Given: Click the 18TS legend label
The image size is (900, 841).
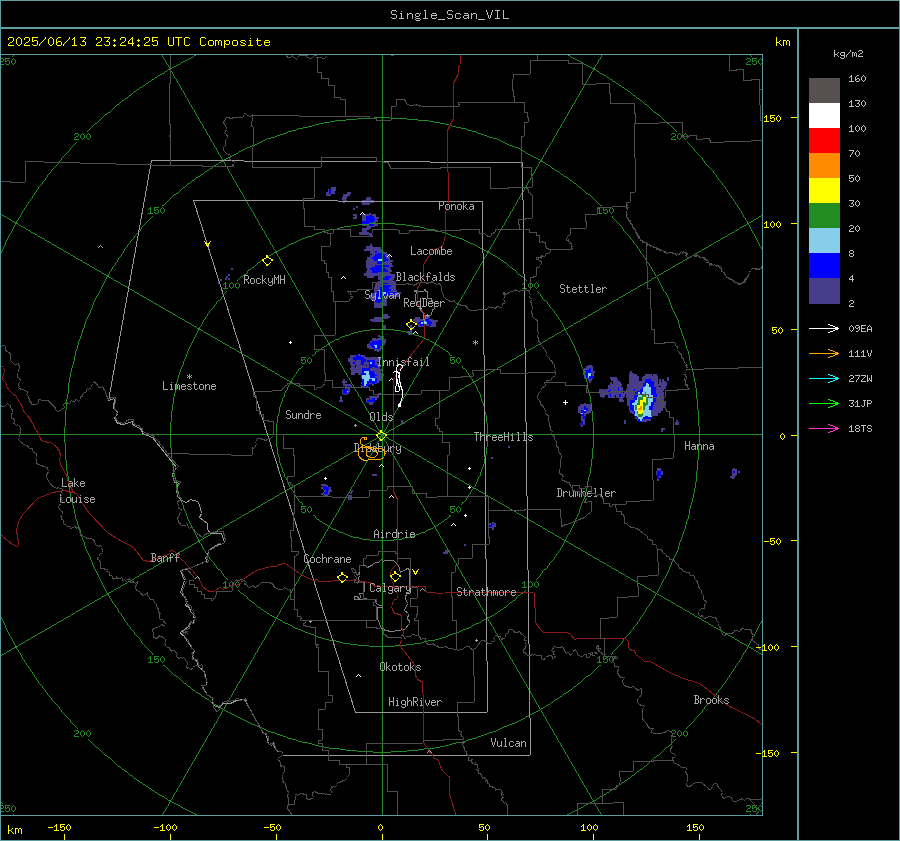Looking at the screenshot, I should tap(860, 428).
